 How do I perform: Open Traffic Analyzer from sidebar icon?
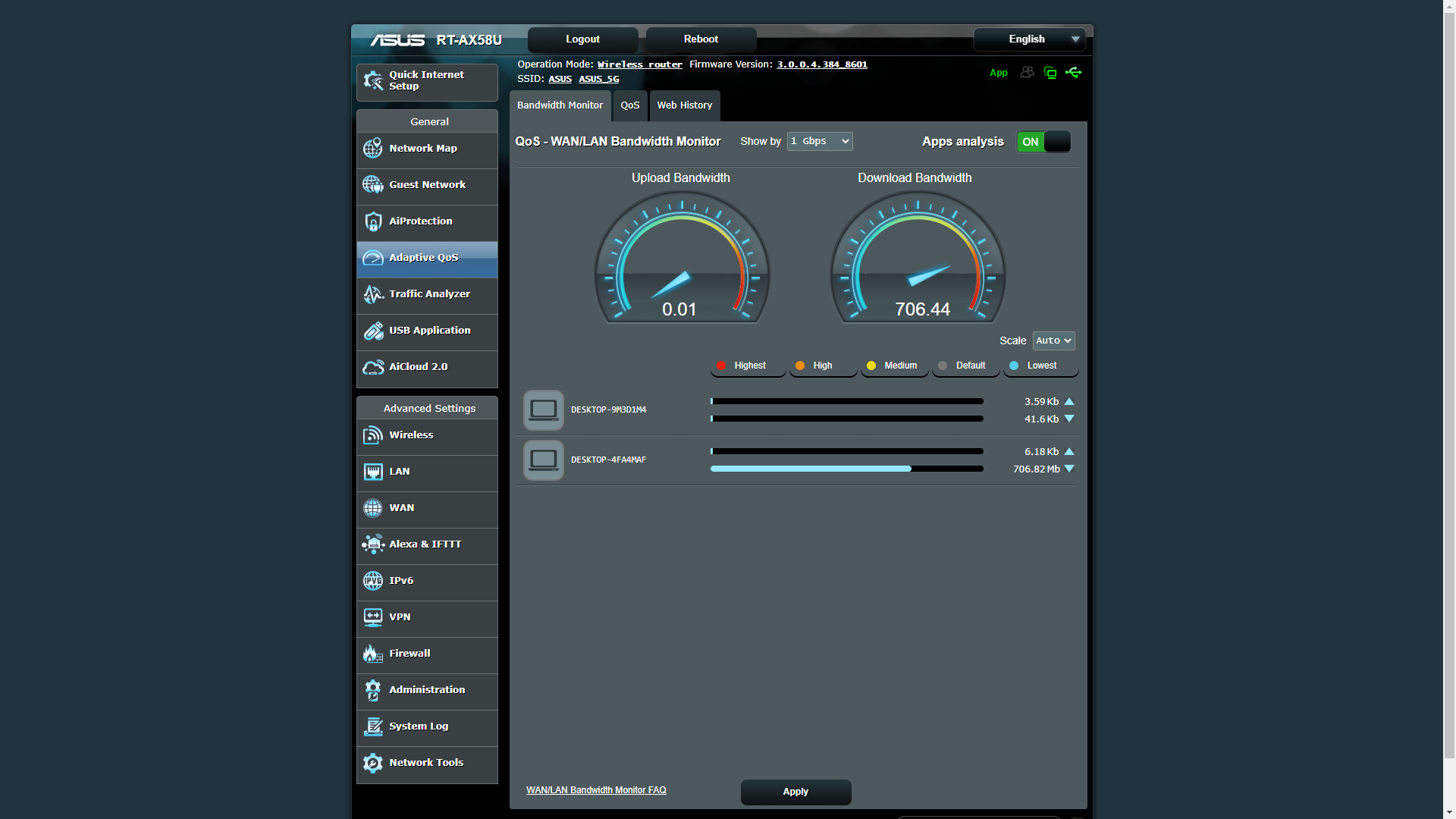[x=372, y=294]
